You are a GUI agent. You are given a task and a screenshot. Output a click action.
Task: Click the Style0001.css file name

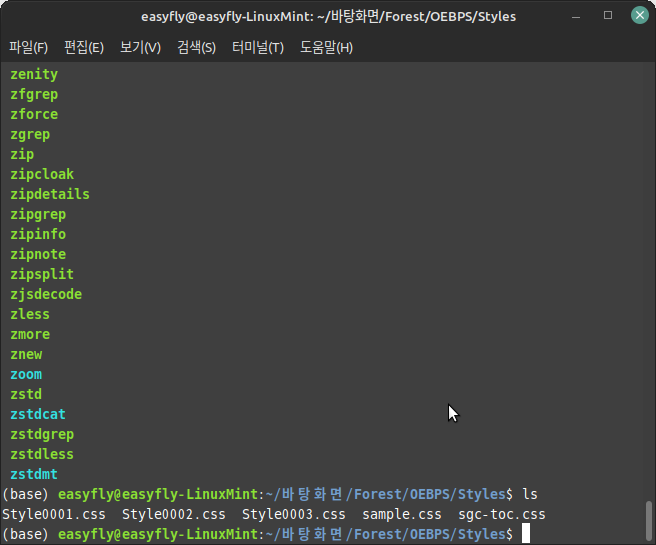[54, 514]
